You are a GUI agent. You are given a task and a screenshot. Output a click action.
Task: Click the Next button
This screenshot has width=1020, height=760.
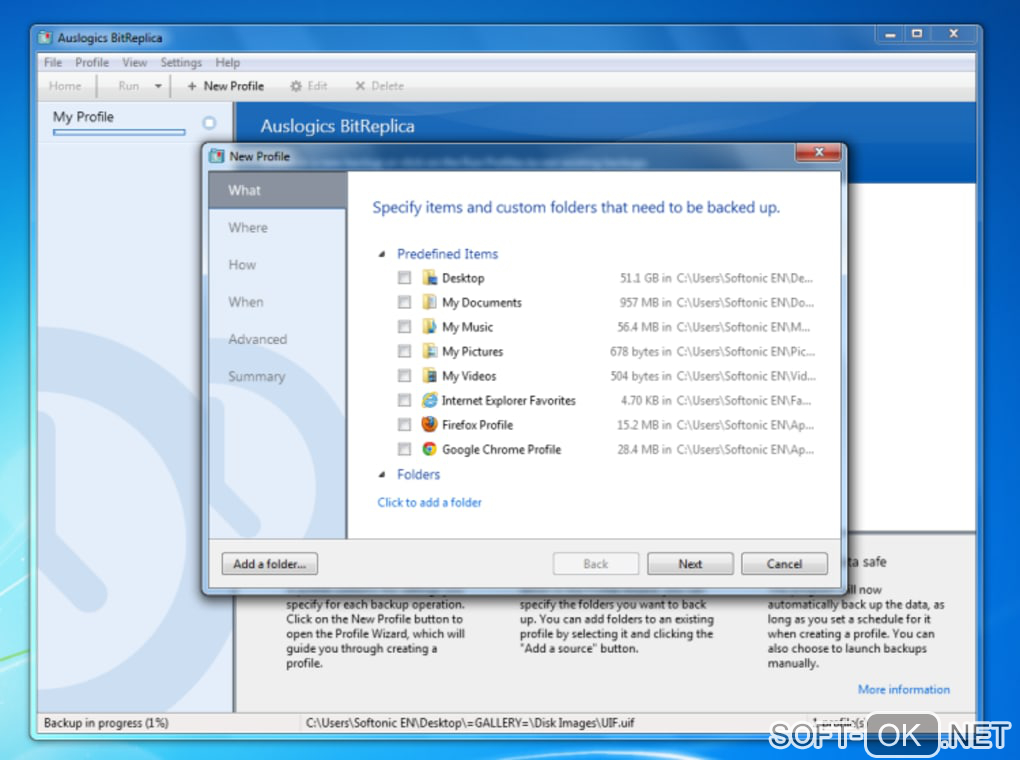[x=690, y=563]
